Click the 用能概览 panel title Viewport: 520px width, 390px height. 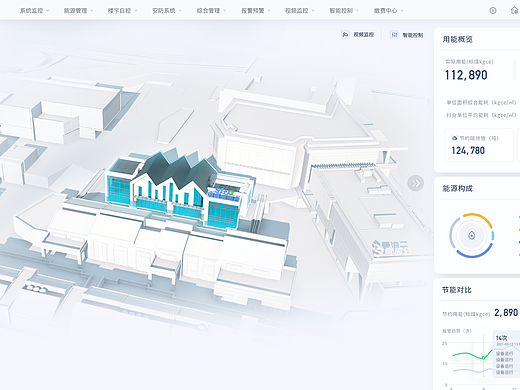(x=458, y=39)
